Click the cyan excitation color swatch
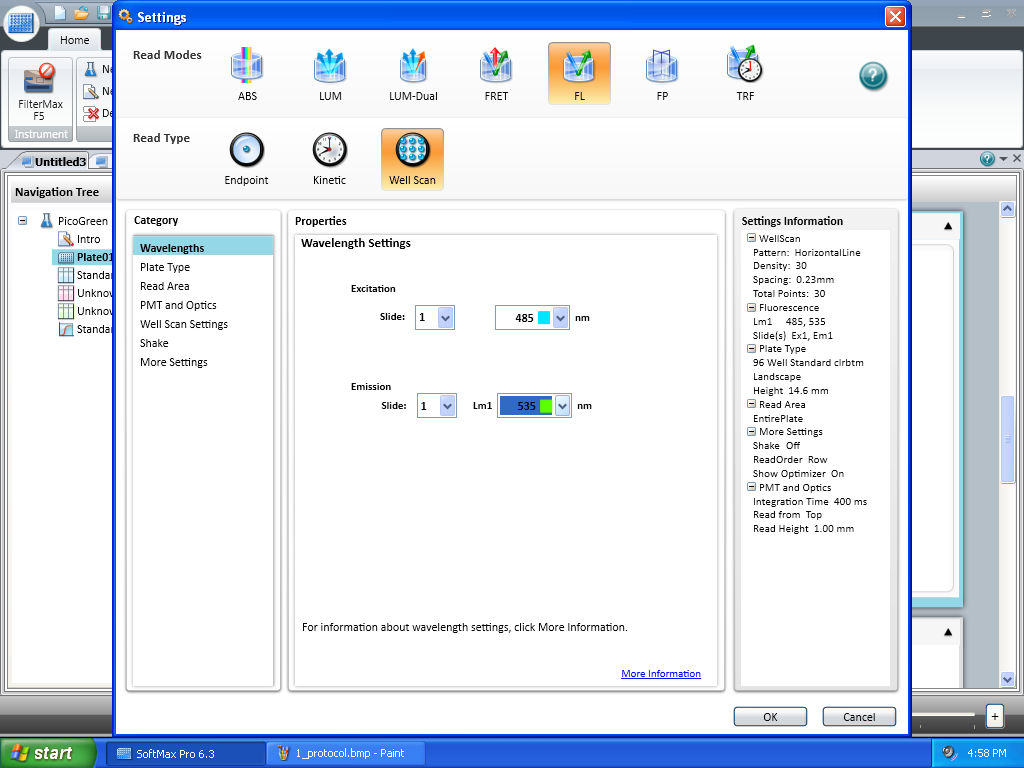1024x768 pixels. (x=544, y=318)
